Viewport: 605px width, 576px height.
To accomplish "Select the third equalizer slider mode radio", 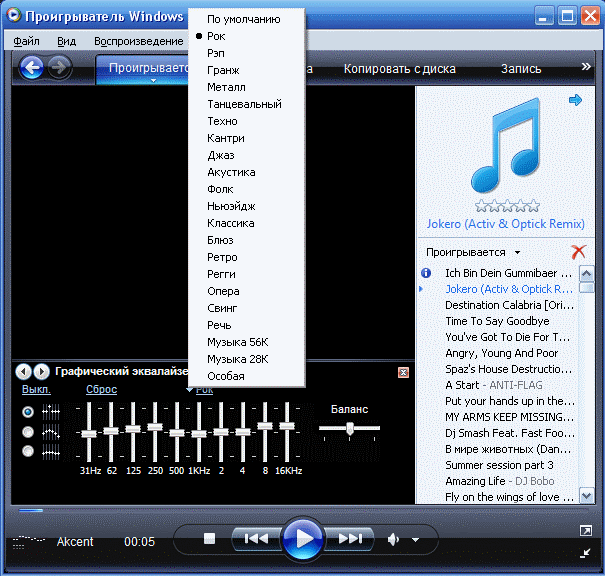I will [x=28, y=451].
